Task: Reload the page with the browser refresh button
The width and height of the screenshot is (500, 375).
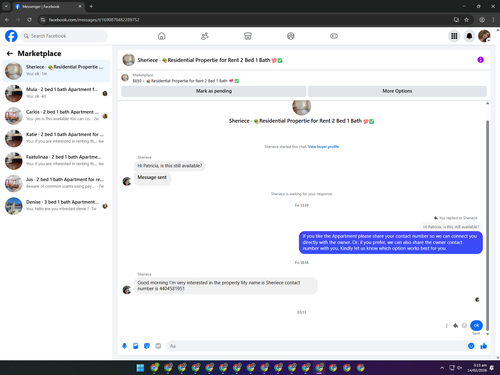Action: pyautogui.click(x=29, y=20)
